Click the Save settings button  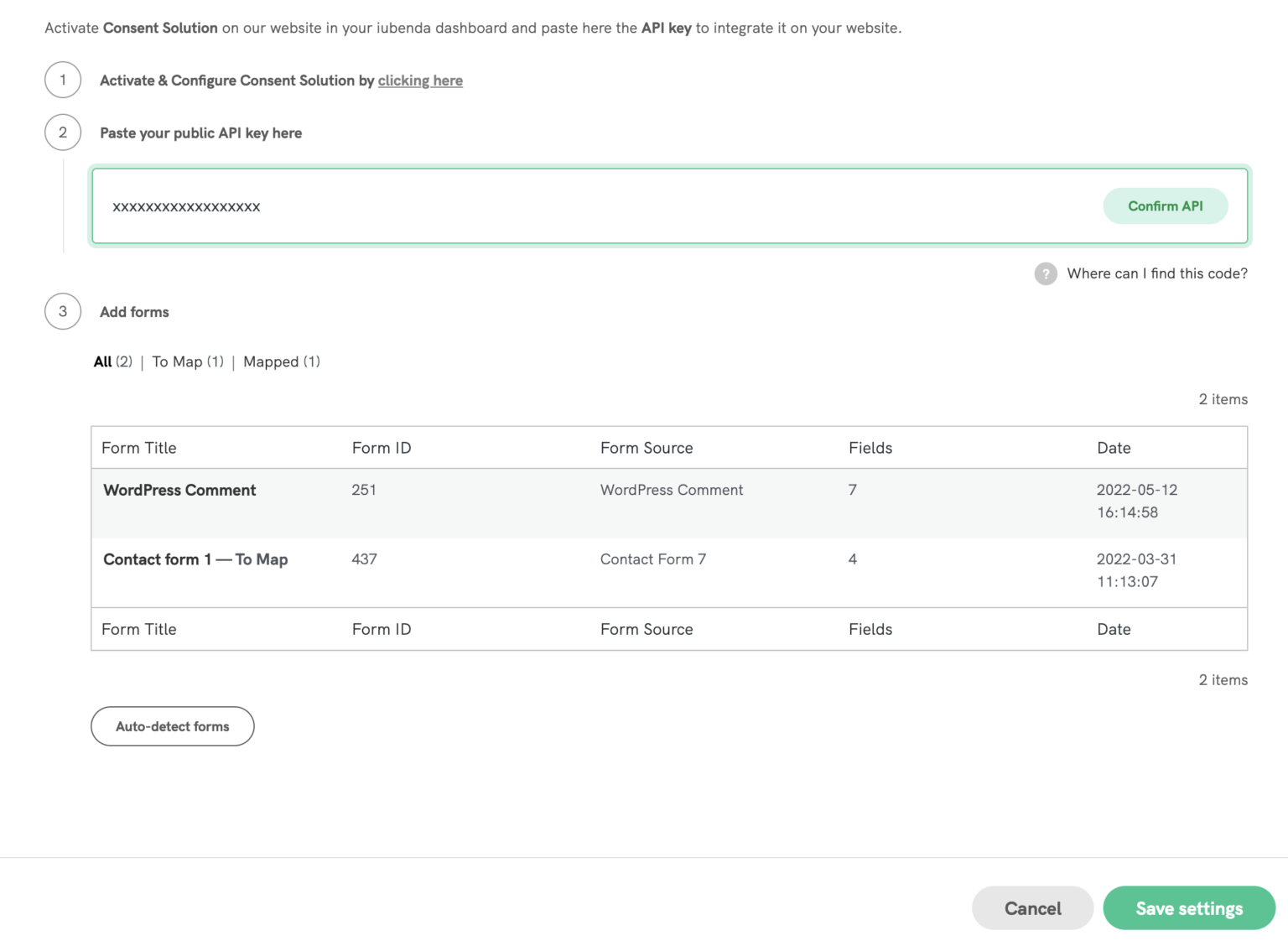click(1189, 908)
